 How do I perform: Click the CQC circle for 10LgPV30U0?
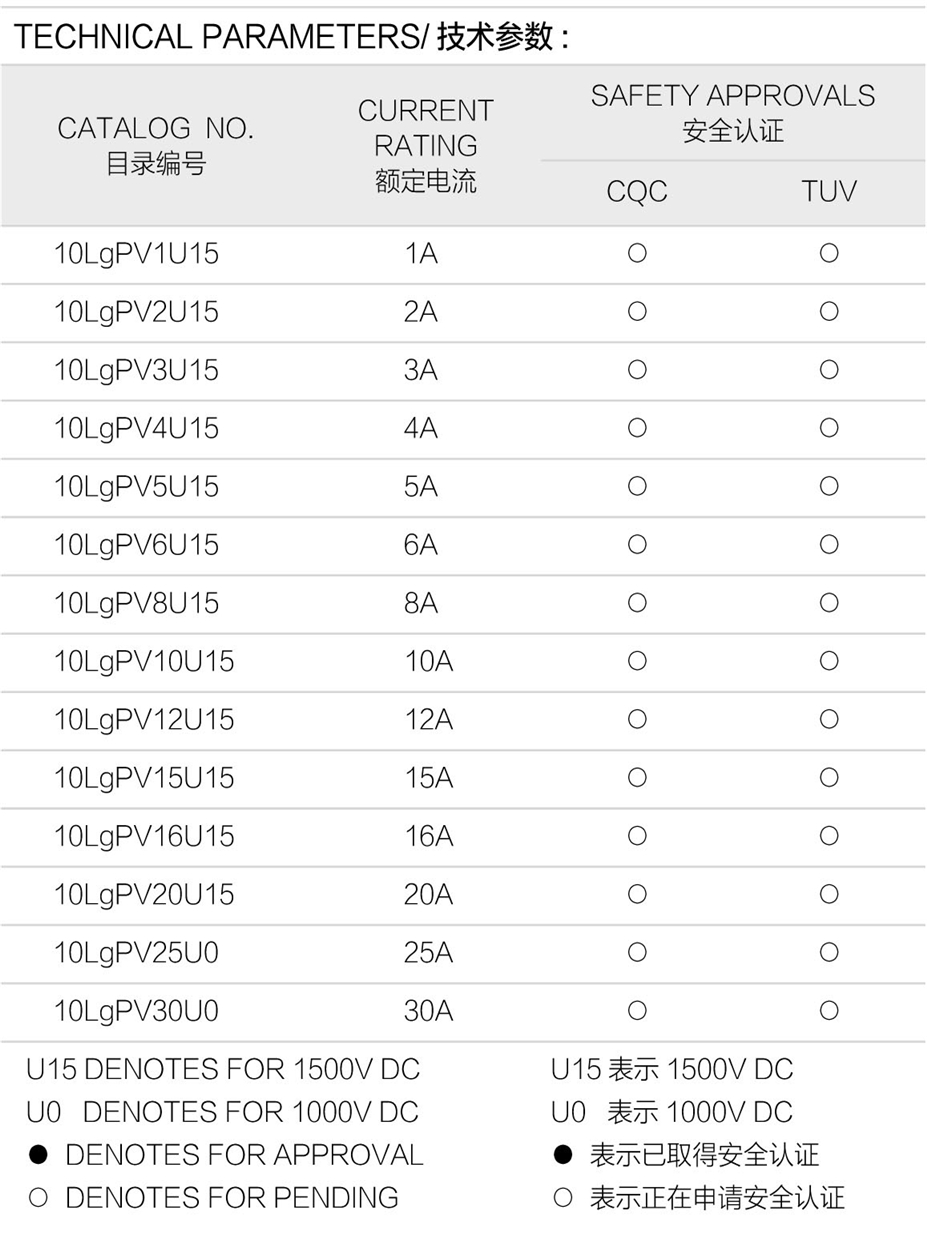[x=637, y=1011]
